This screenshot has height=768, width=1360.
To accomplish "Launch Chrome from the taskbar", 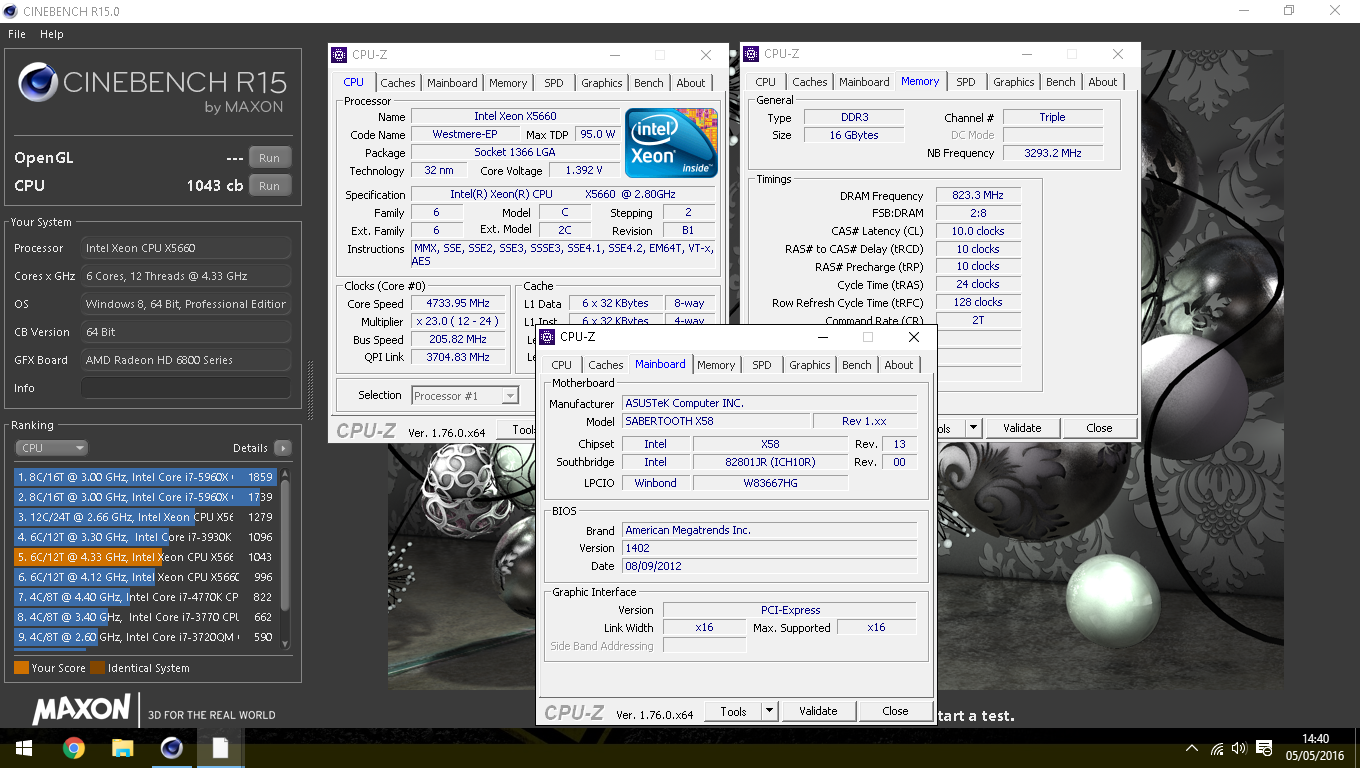I will tap(73, 748).
